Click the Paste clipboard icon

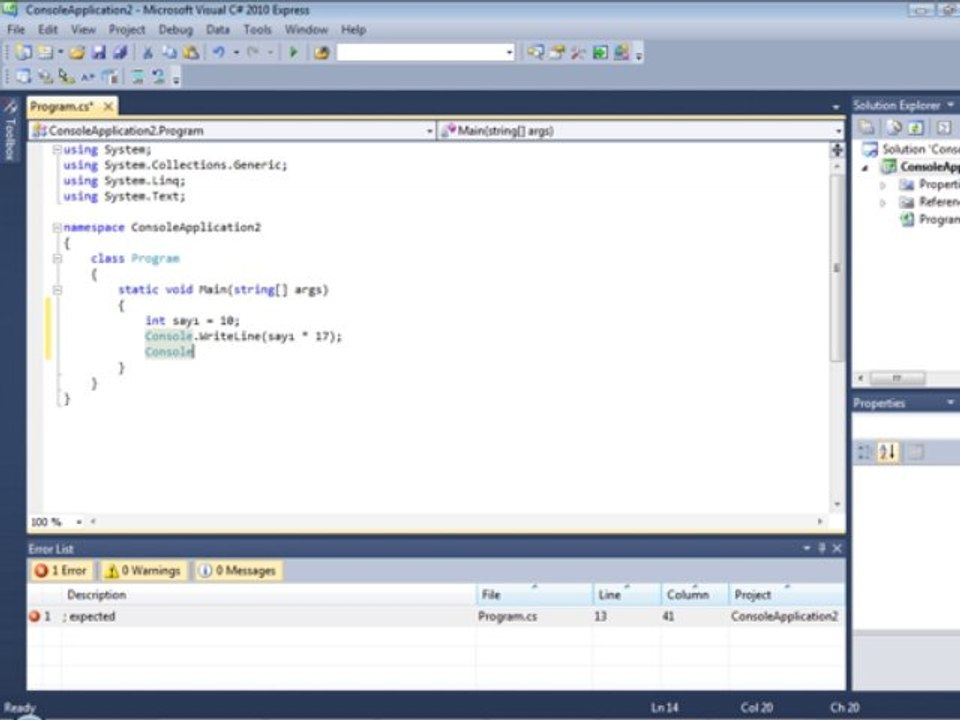(191, 53)
